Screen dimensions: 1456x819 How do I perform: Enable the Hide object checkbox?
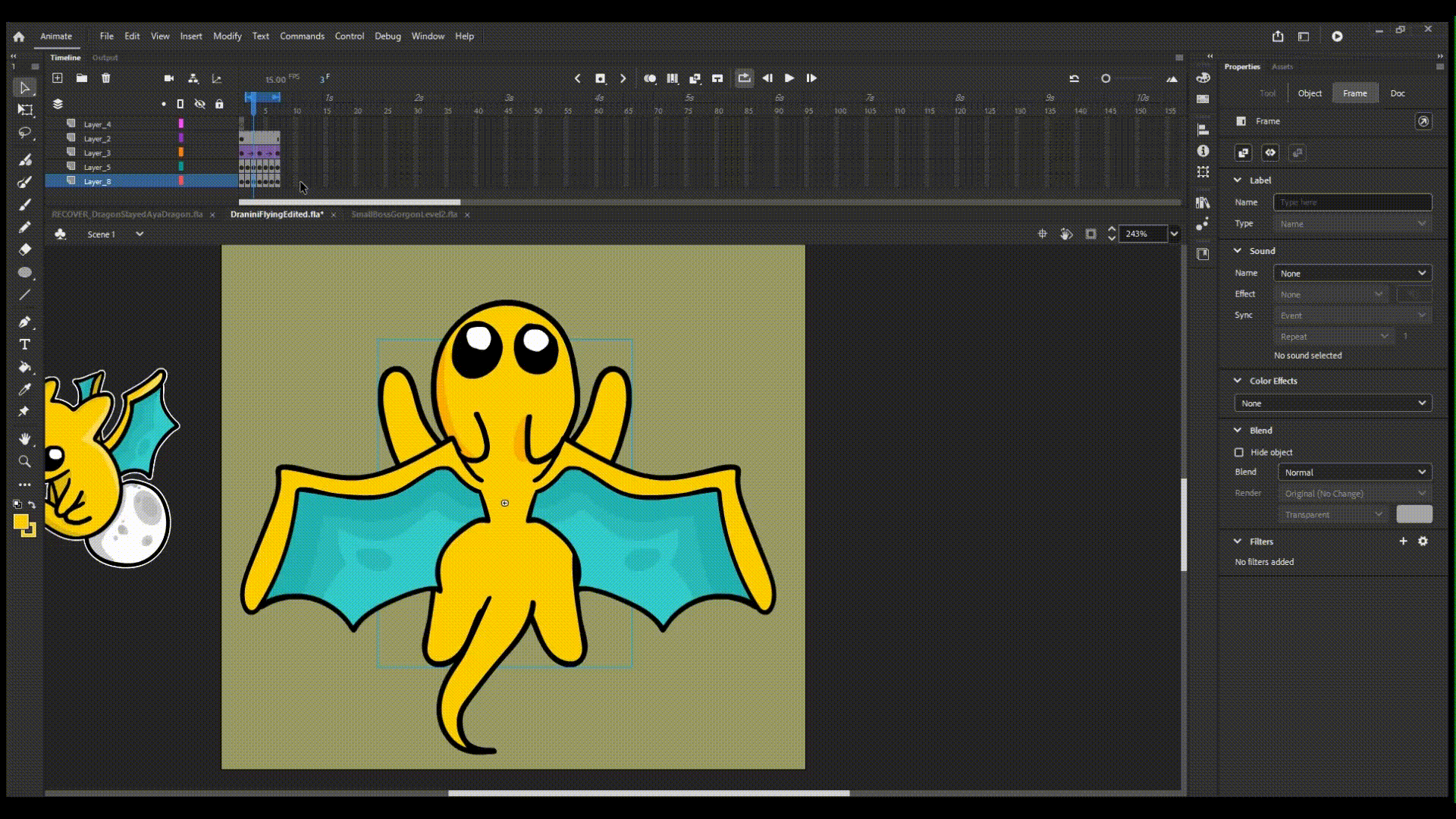(x=1239, y=452)
